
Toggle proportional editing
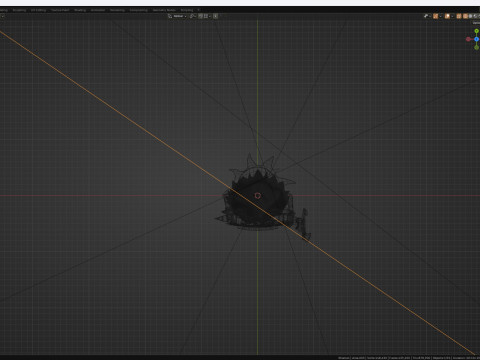click(216, 16)
